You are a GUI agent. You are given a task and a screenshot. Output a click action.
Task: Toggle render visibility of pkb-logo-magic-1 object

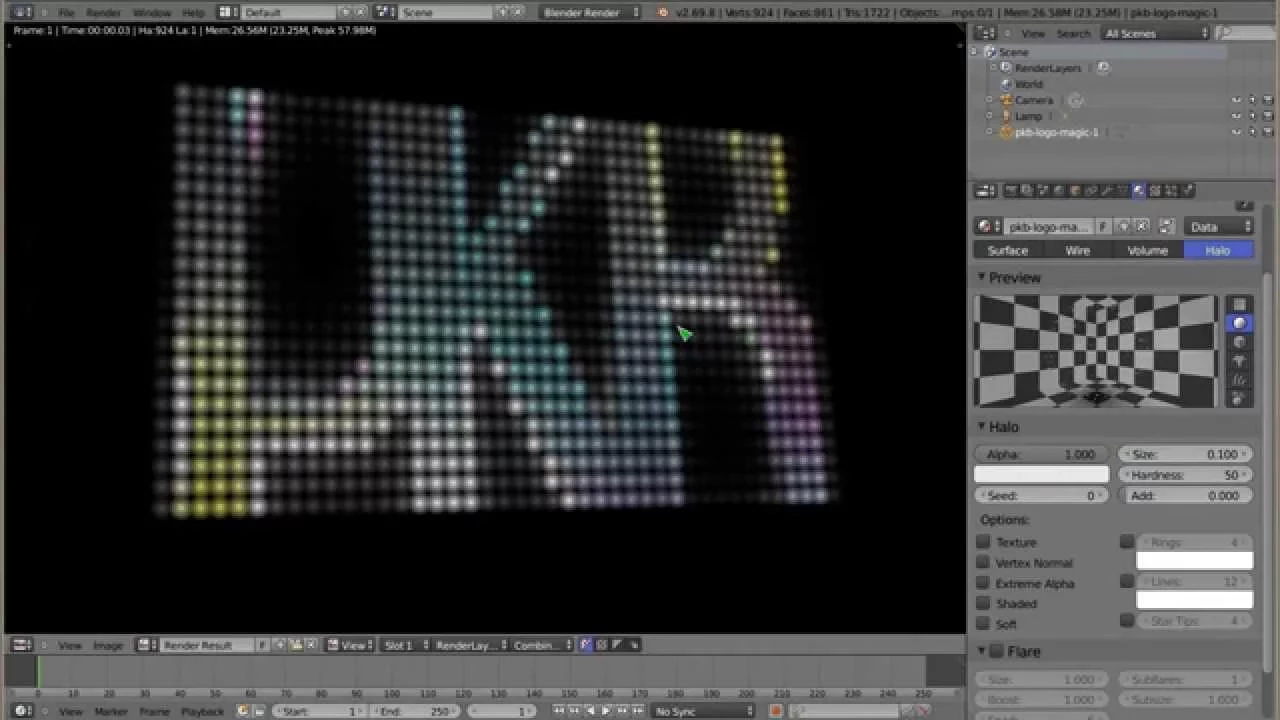click(1268, 132)
